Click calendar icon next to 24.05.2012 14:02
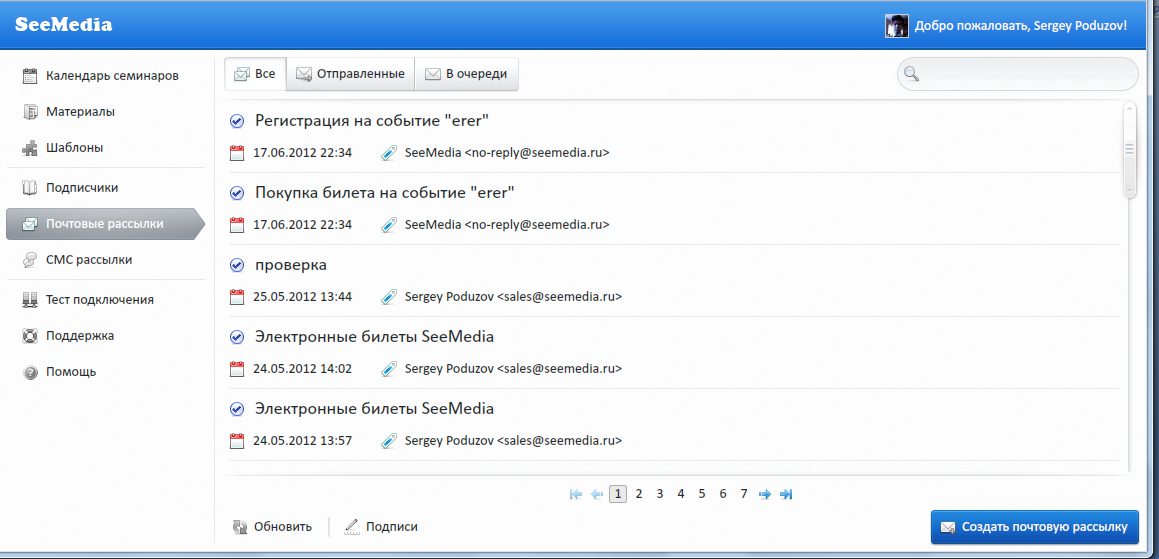The width and height of the screenshot is (1159, 559). coord(237,368)
